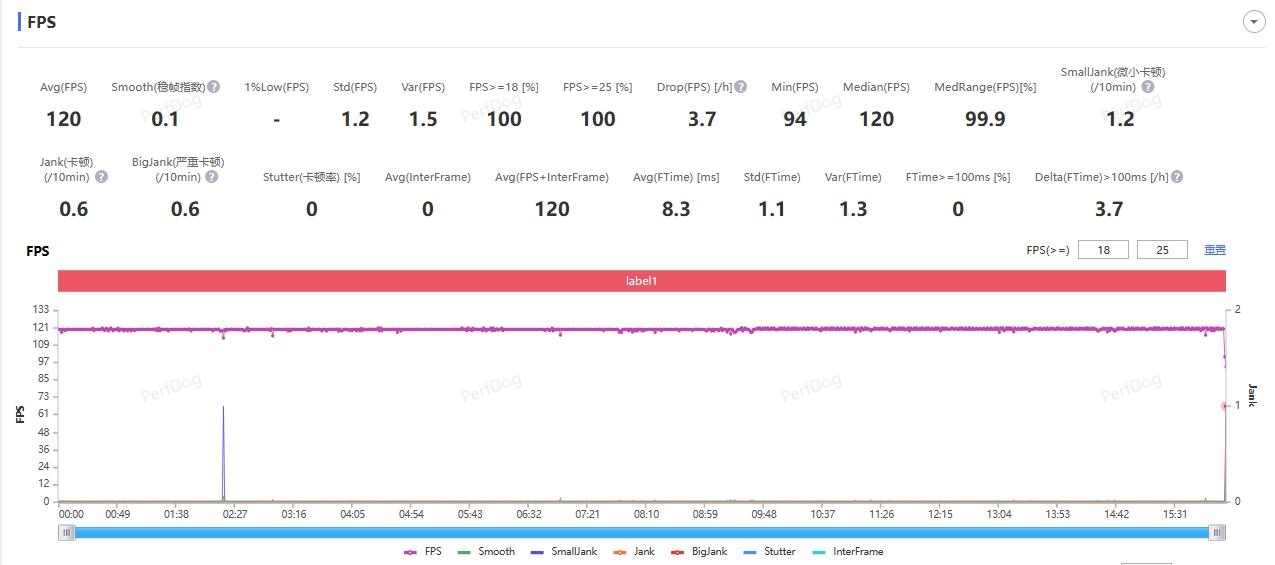1275x565 pixels.
Task: Focus the FPS threshold field showing 25
Action: tap(1162, 250)
